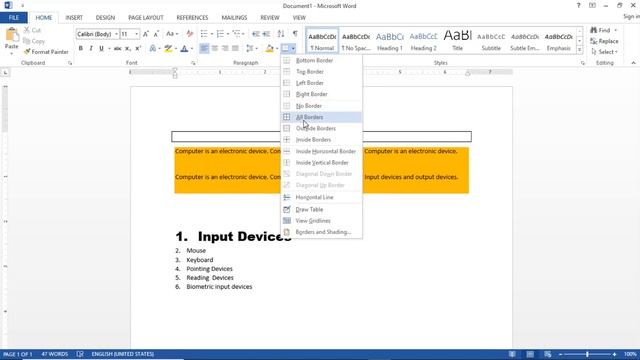
Task: Switch to the PAGE LAYOUT tab
Action: click(x=146, y=18)
